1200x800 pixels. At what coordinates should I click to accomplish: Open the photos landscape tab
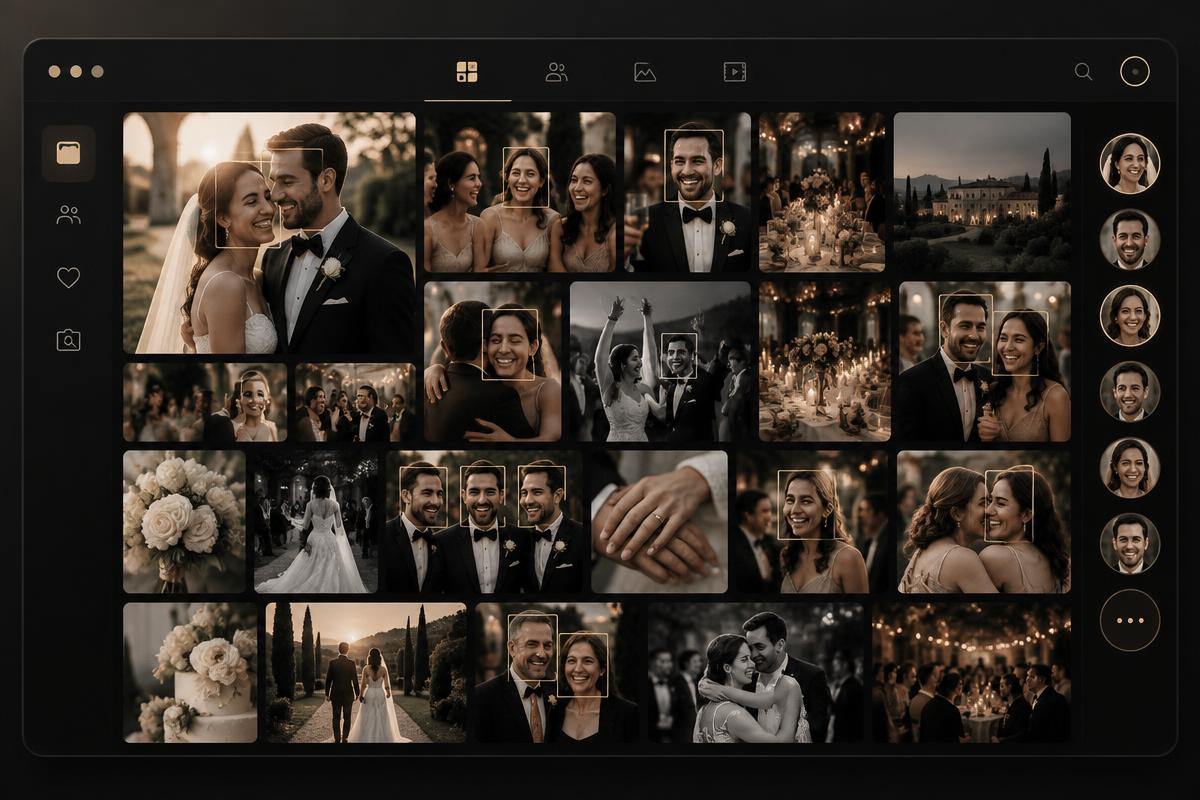[x=645, y=72]
